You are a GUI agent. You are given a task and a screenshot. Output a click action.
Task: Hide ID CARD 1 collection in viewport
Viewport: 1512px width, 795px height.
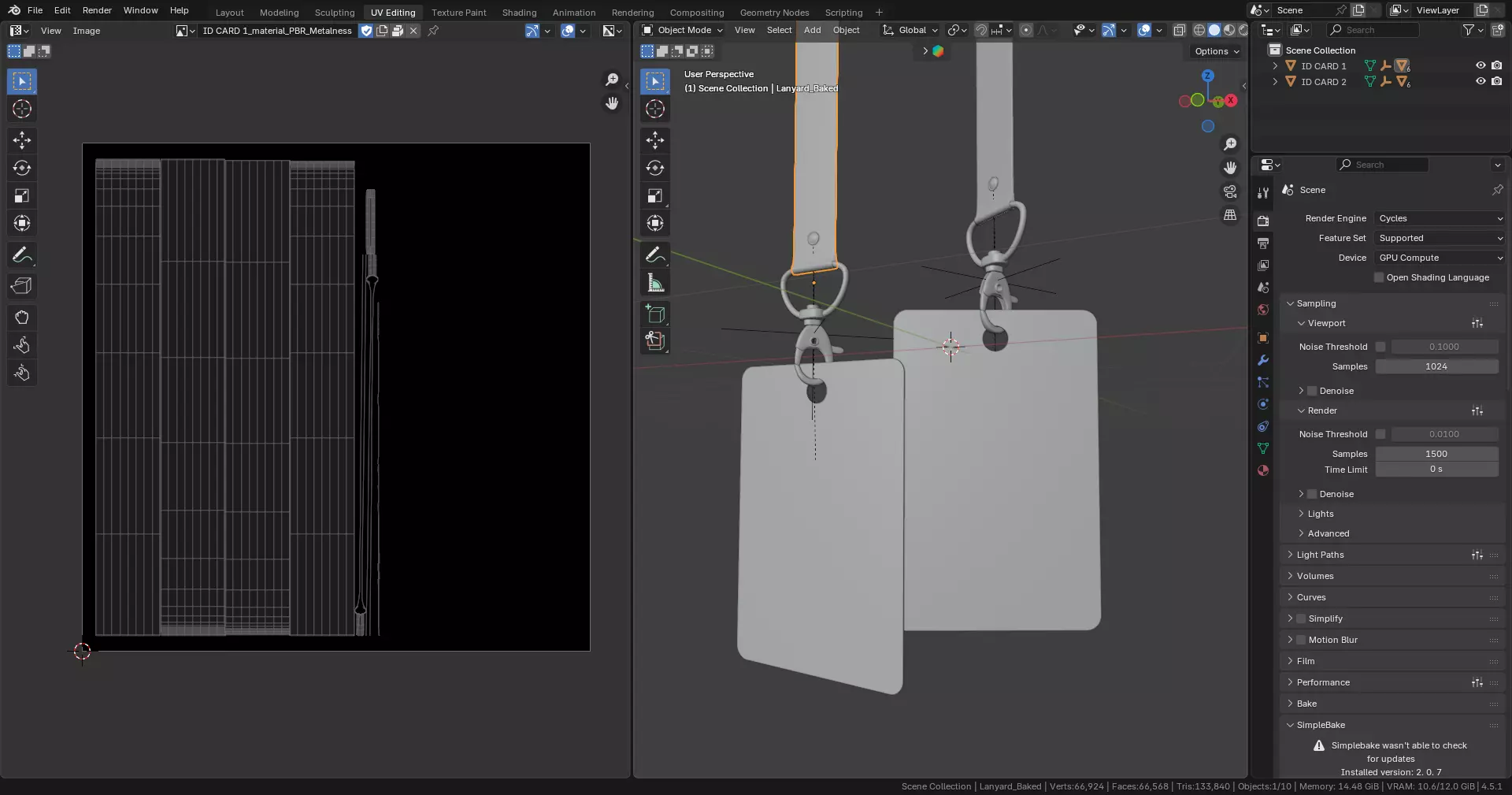tap(1480, 66)
